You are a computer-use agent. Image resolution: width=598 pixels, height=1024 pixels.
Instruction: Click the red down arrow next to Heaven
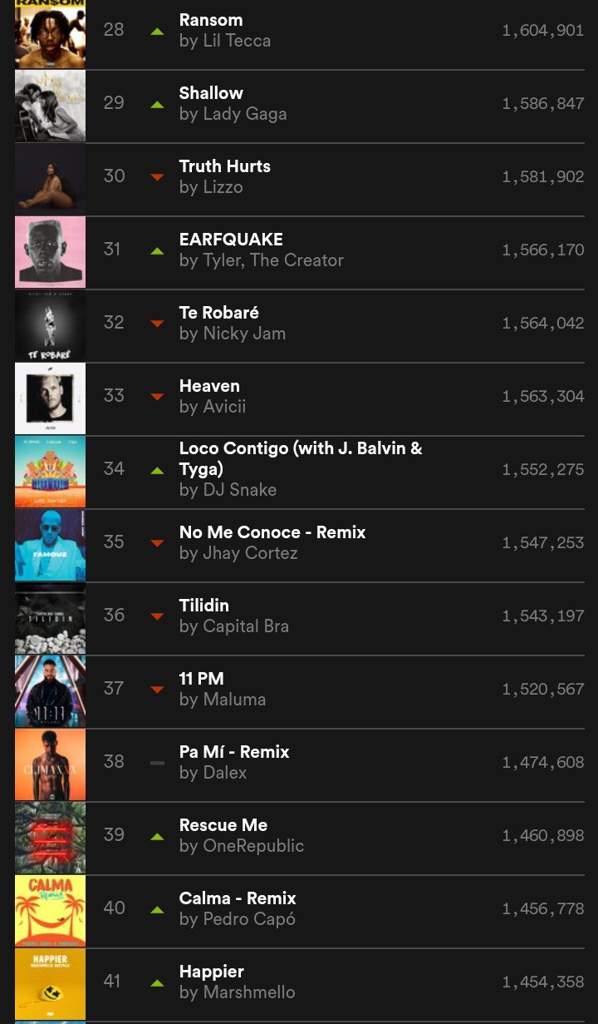(157, 396)
